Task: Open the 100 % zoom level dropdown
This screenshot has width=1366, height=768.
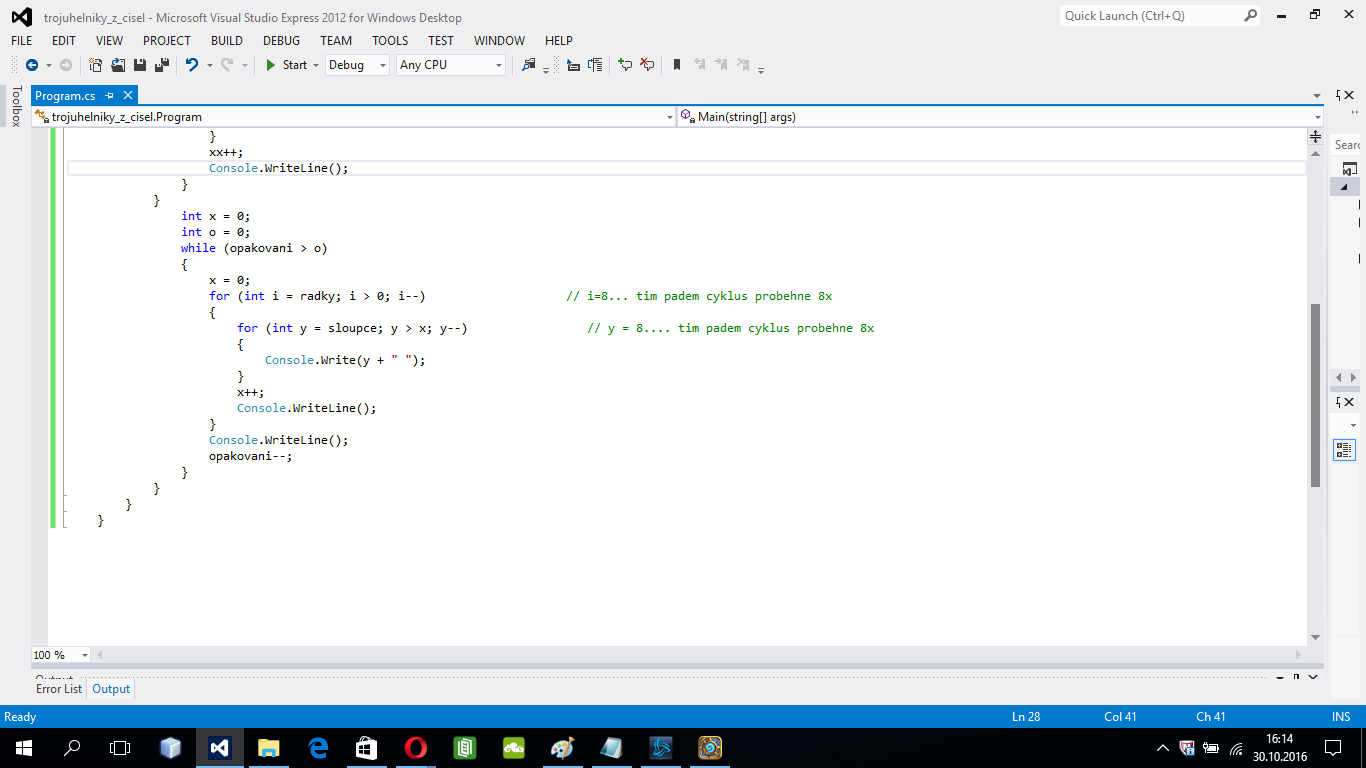Action: click(84, 655)
